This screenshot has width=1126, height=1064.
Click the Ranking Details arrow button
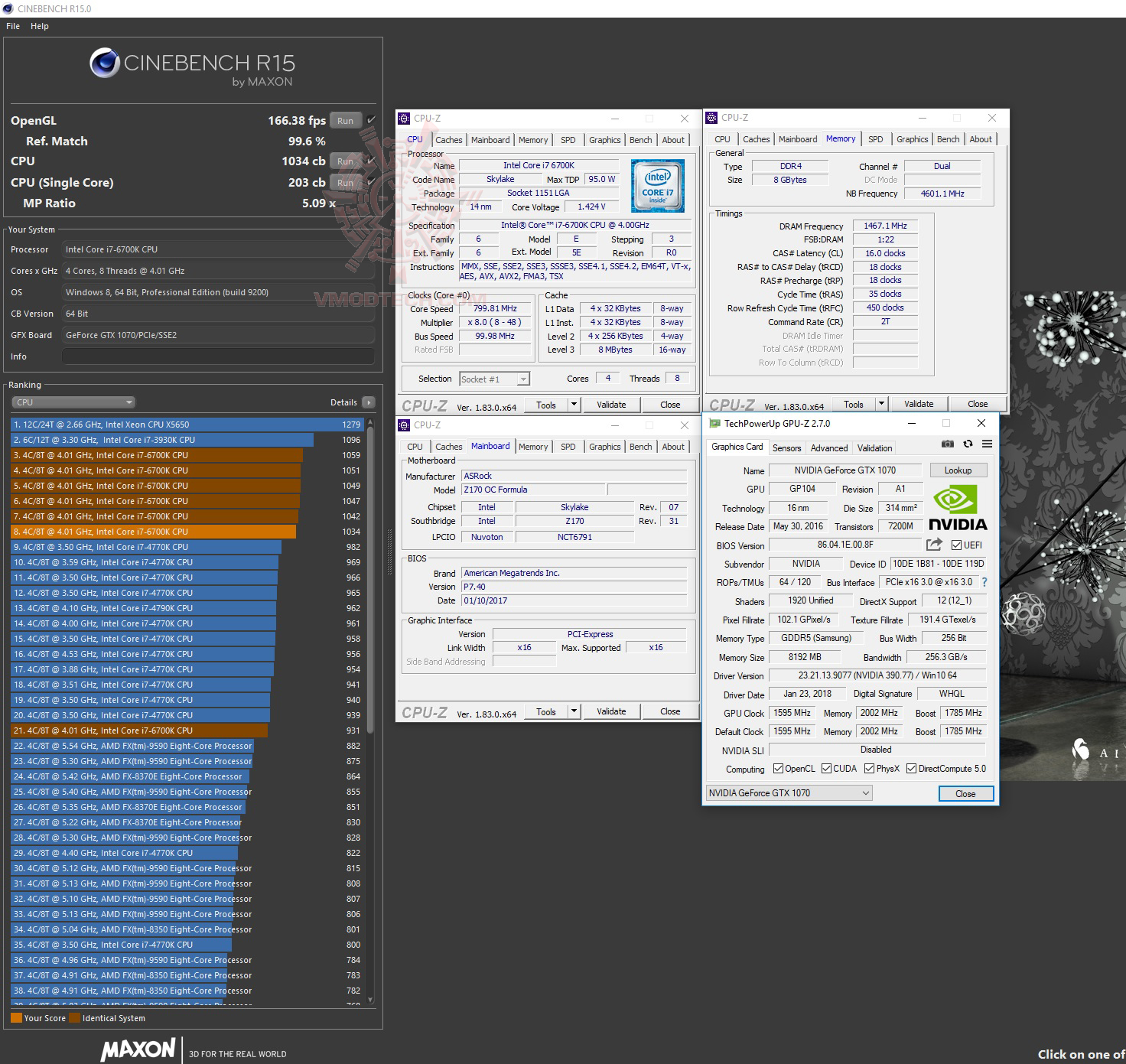pyautogui.click(x=368, y=402)
